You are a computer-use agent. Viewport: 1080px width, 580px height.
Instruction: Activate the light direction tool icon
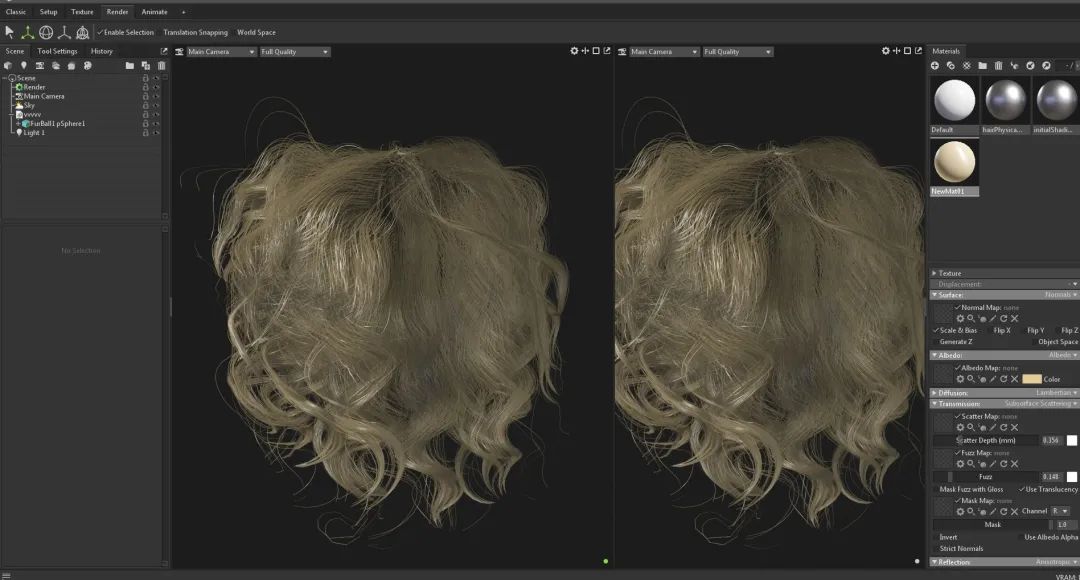point(82,32)
